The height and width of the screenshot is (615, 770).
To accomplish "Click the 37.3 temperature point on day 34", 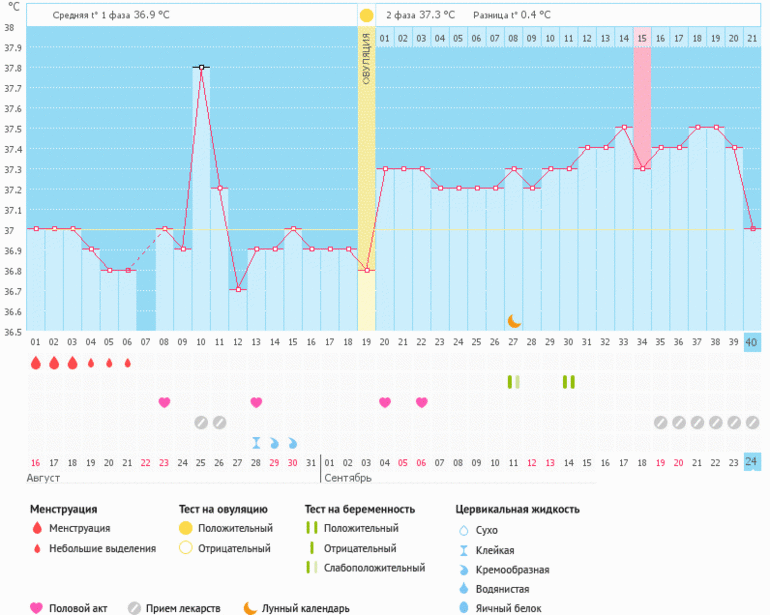I will 642,168.
